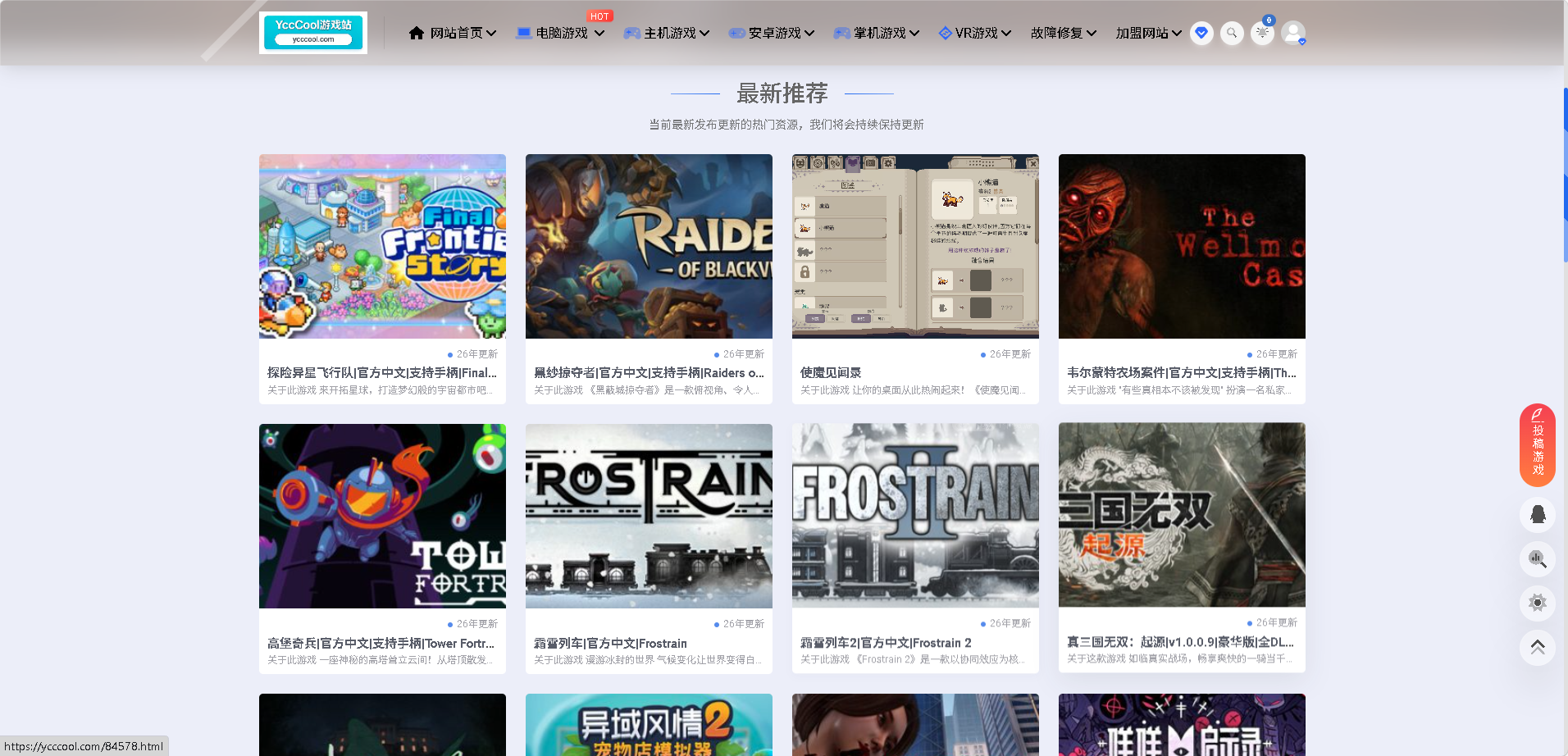
Task: Open notifications bell icon in header
Action: tap(1262, 33)
